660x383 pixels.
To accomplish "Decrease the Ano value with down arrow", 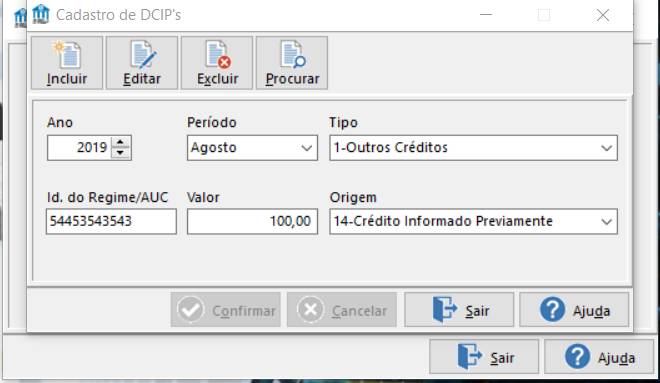I will pos(121,153).
